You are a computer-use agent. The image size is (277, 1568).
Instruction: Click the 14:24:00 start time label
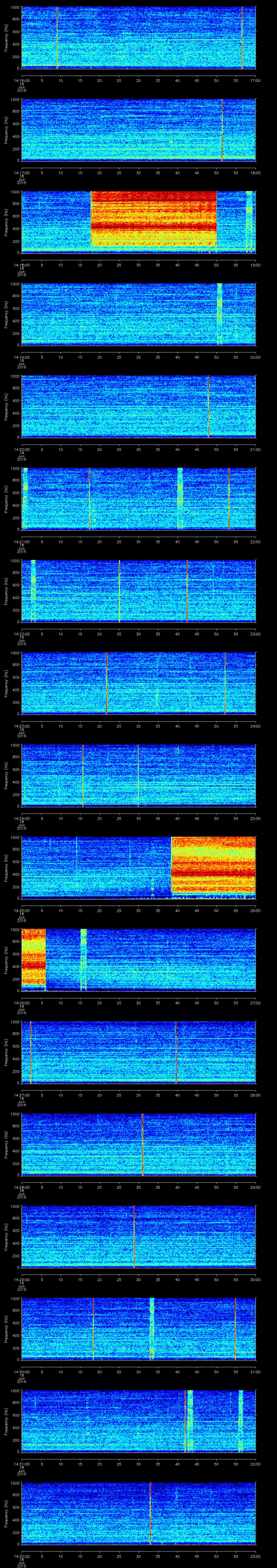[x=21, y=819]
